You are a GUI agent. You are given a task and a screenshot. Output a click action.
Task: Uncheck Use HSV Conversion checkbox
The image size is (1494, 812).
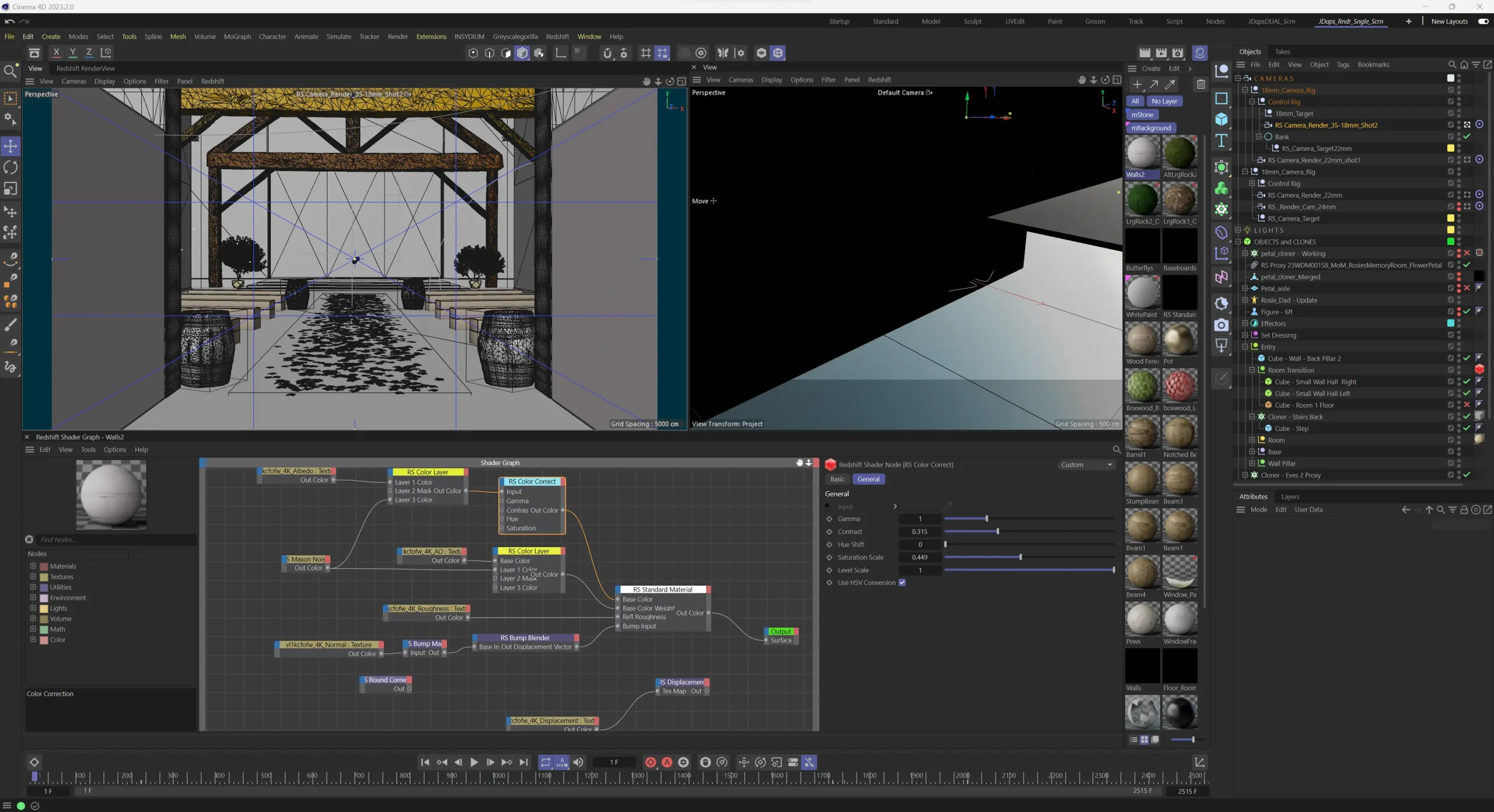point(902,583)
